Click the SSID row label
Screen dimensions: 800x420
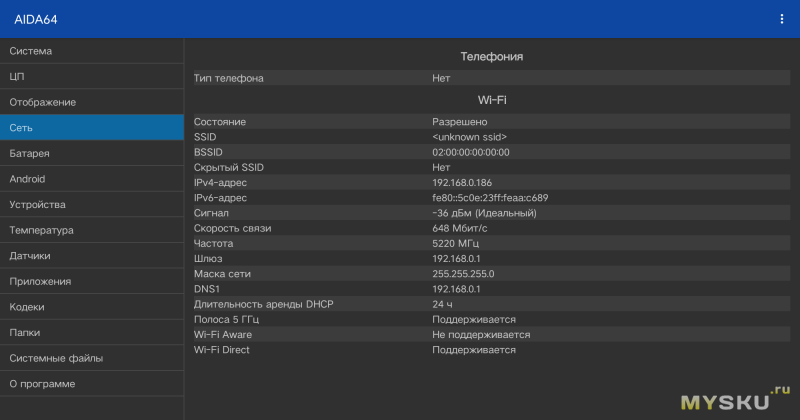tap(205, 137)
